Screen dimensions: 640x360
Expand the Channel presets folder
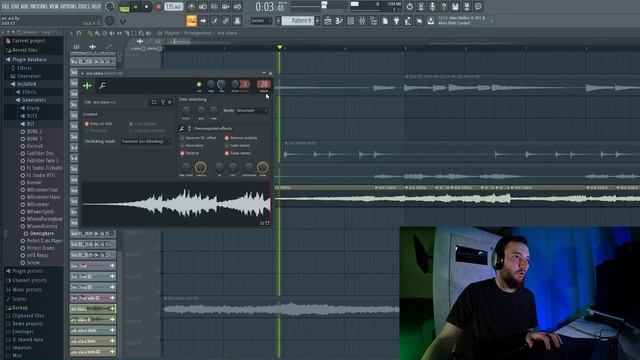pos(29,280)
